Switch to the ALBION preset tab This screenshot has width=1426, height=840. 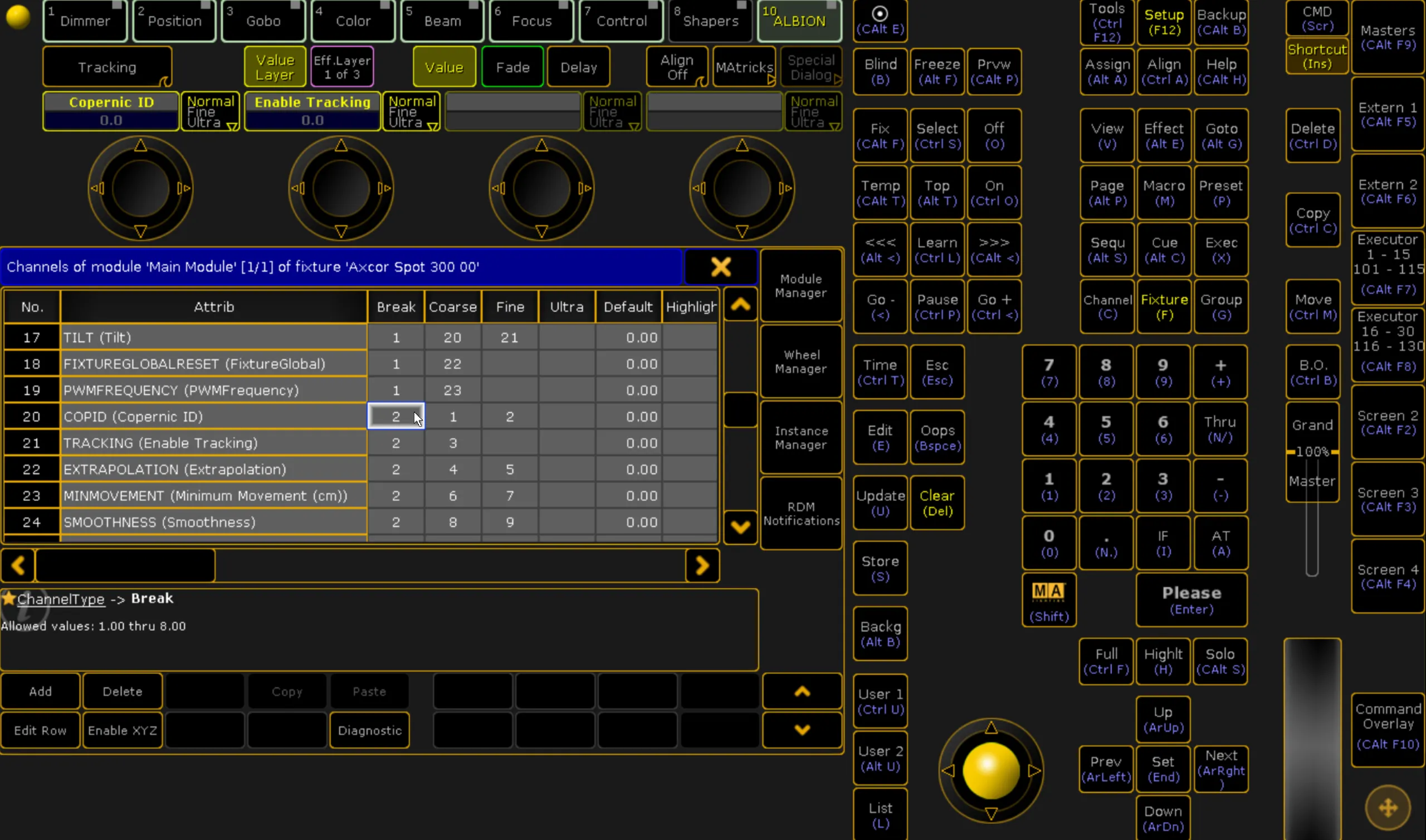coord(799,21)
